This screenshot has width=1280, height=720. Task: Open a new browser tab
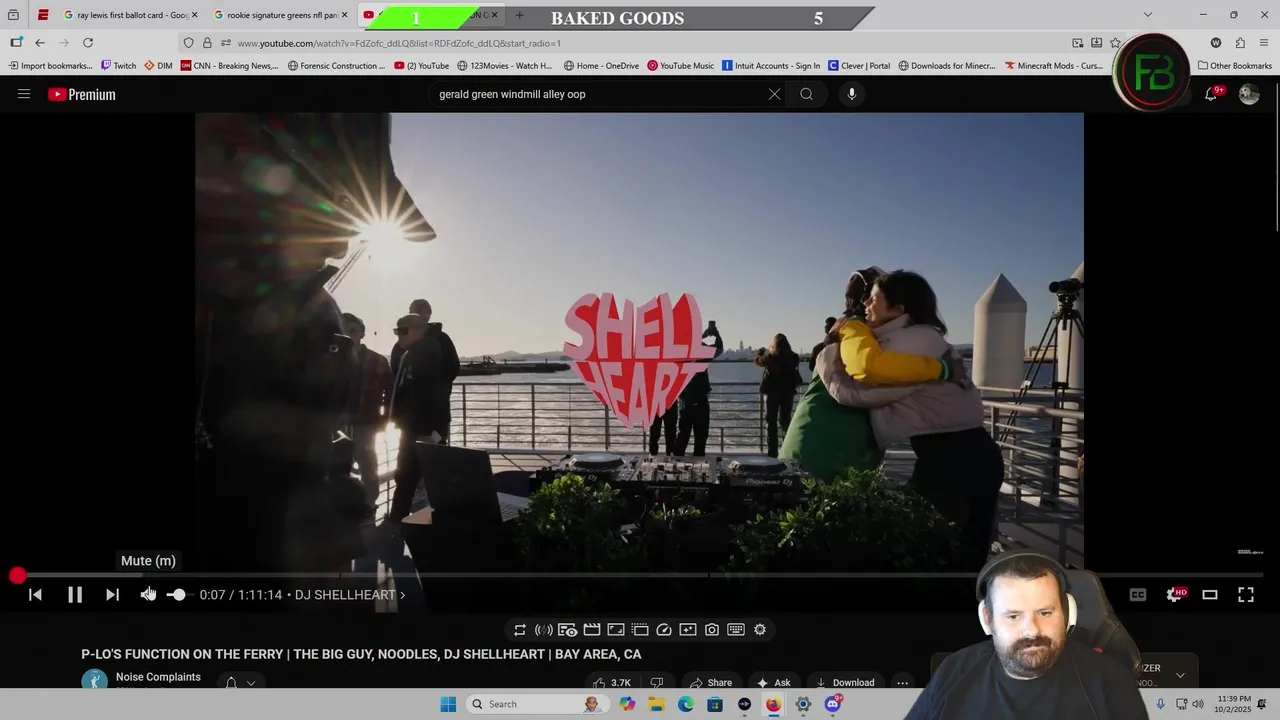pos(519,15)
